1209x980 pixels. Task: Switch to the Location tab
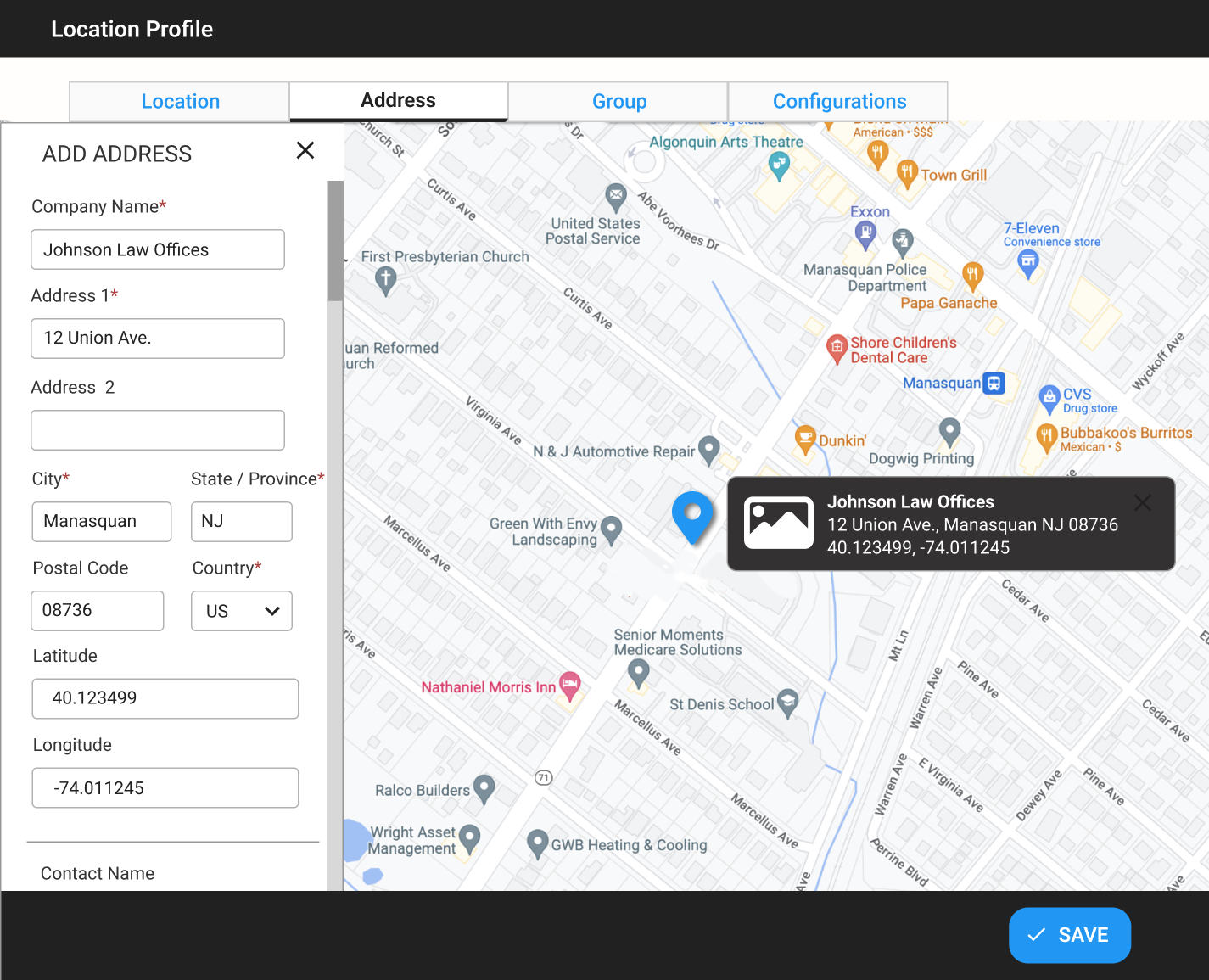179,102
